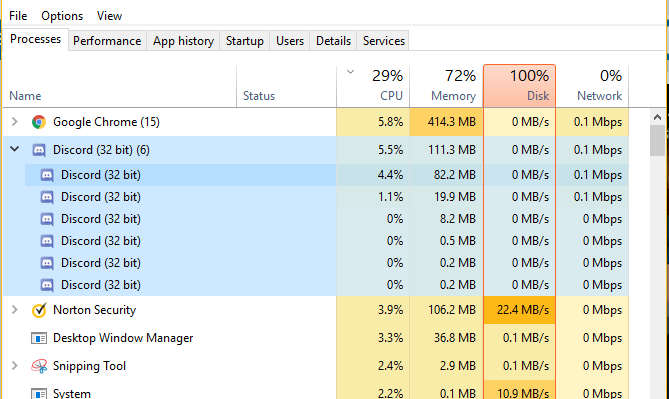The image size is (669, 399).
Task: Open the Options menu
Action: coord(62,16)
